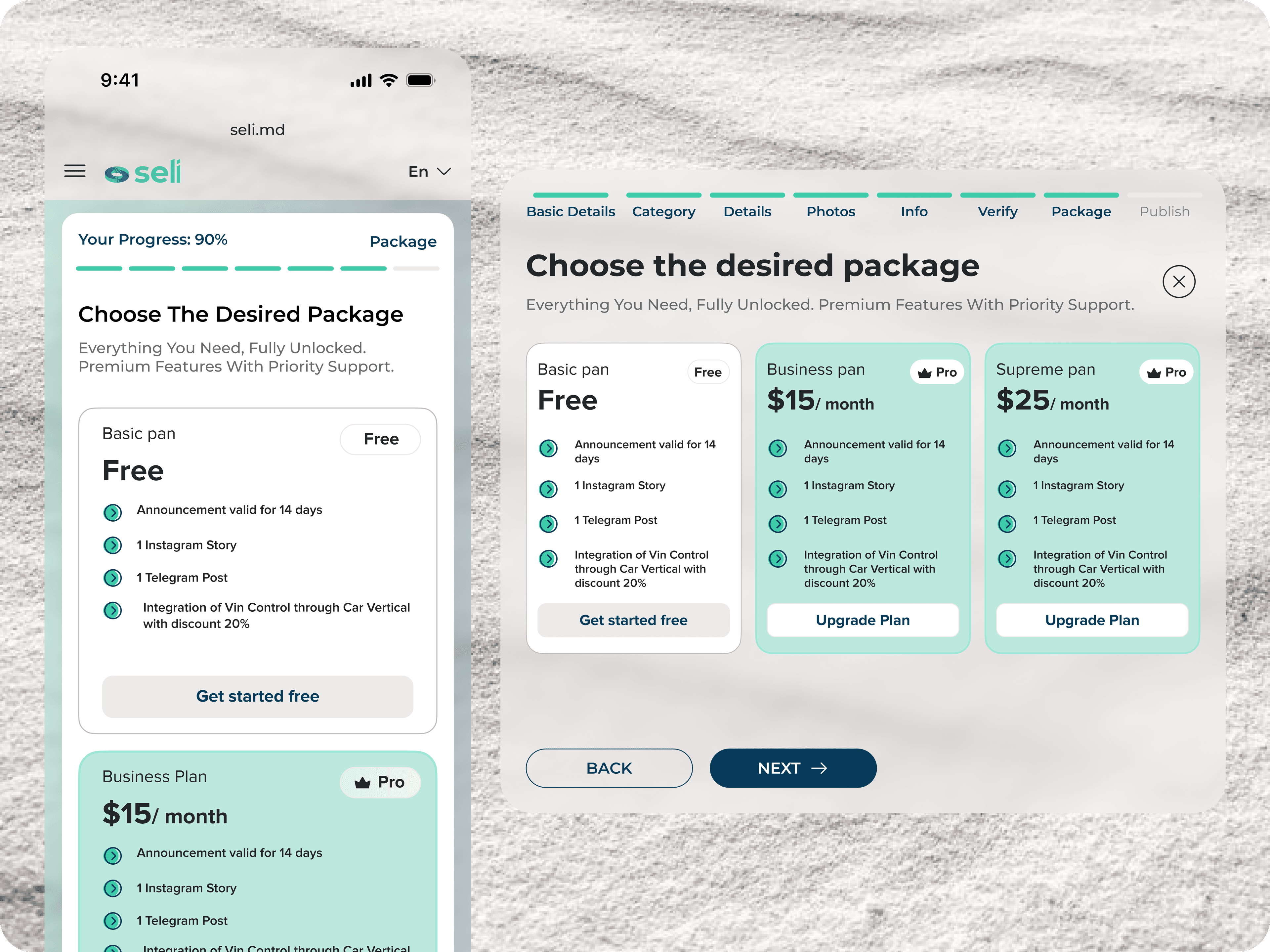Click the $25/ month price text
Image resolution: width=1270 pixels, height=952 pixels.
coord(1052,401)
